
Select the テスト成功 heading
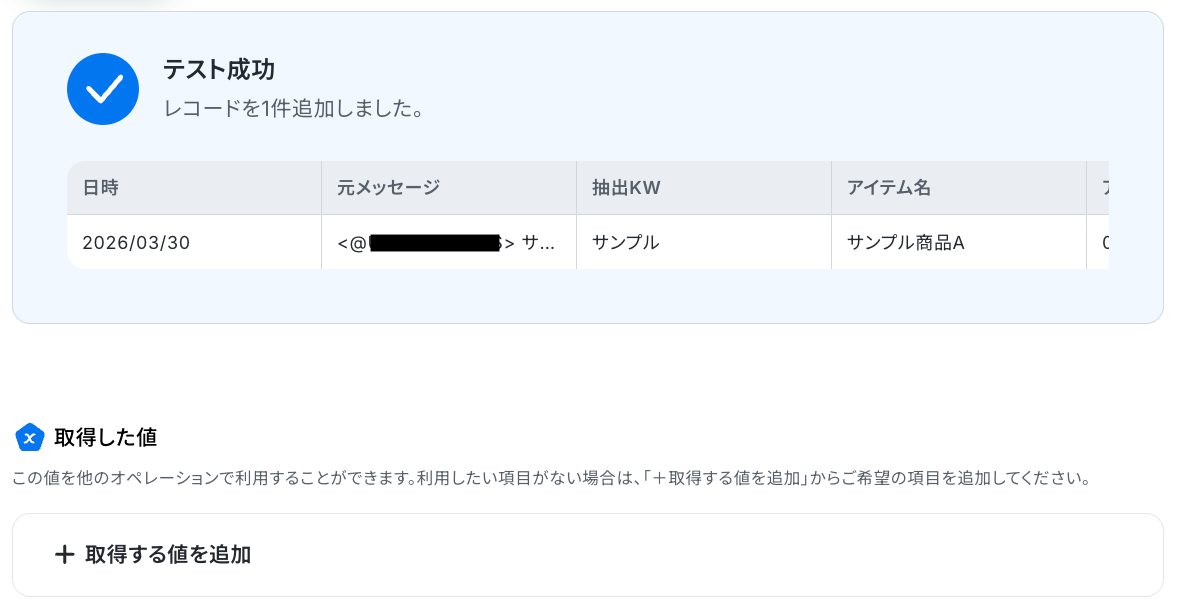tap(219, 69)
